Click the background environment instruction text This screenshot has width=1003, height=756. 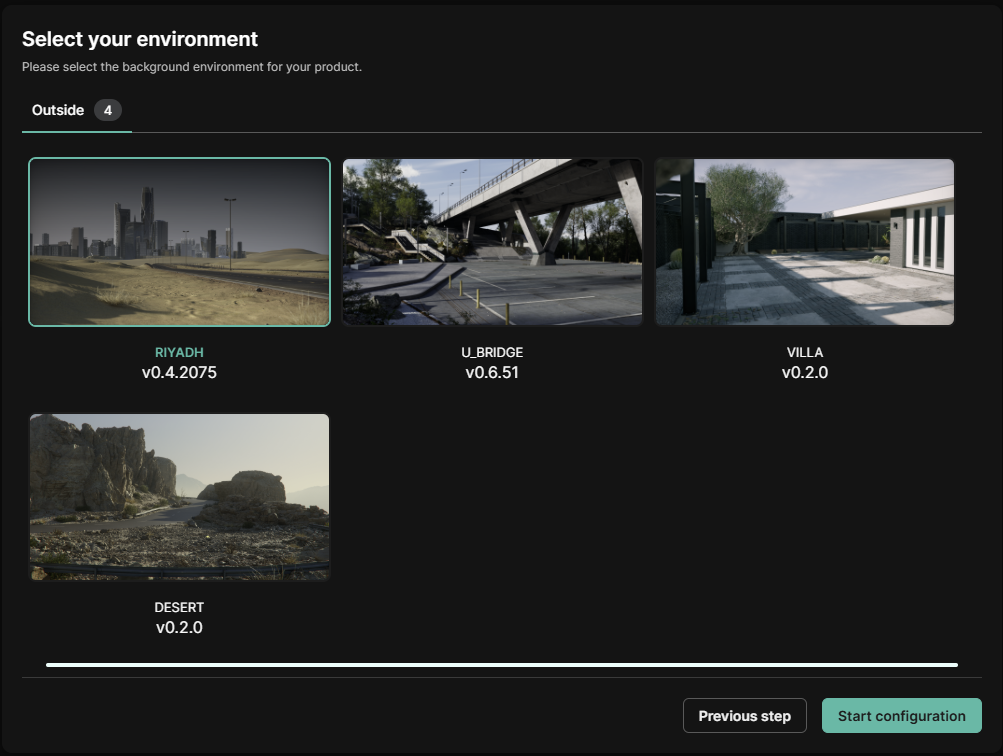point(192,67)
